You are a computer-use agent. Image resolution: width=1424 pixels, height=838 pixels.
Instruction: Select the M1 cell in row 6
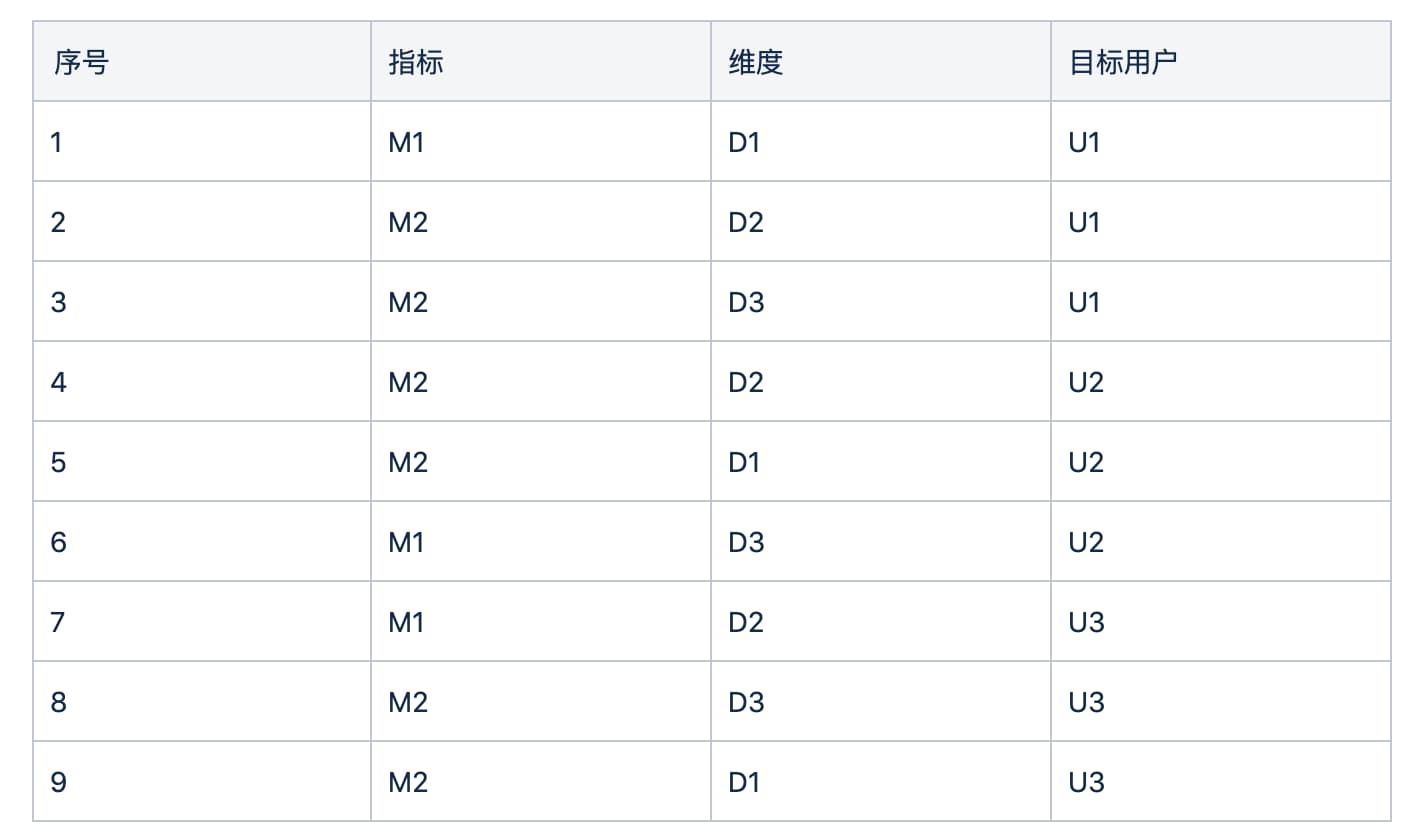(407, 542)
